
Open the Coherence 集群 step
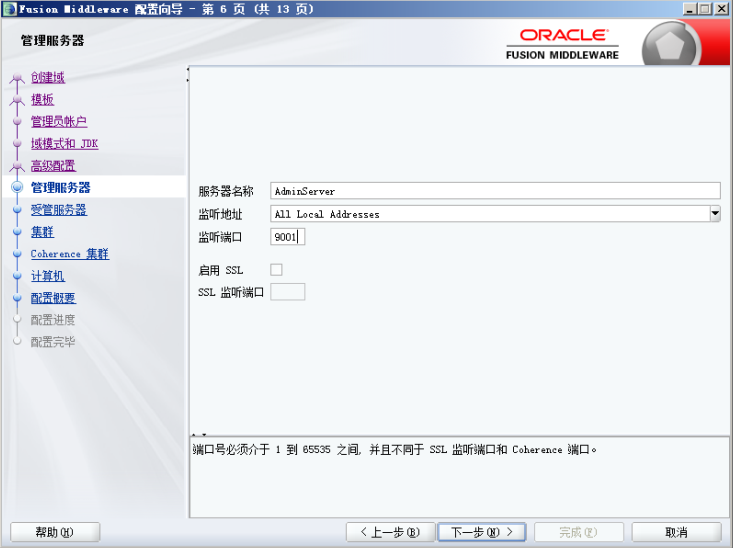point(69,254)
